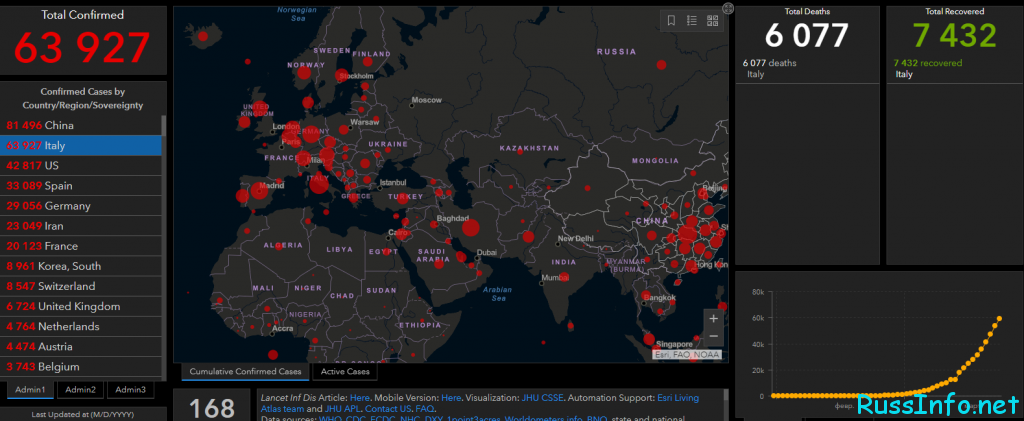Open the map bookmarks icon
This screenshot has height=421, width=1024.
(x=671, y=21)
